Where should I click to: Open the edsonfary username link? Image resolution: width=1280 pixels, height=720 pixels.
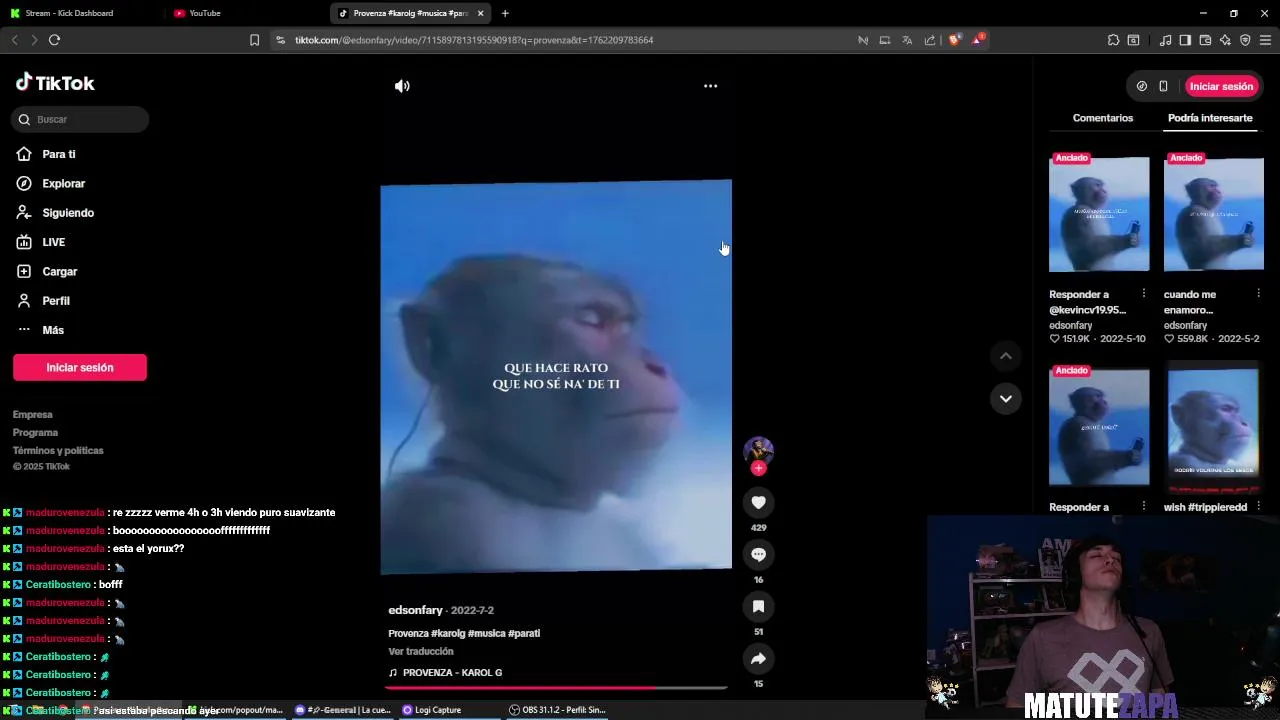pyautogui.click(x=415, y=610)
